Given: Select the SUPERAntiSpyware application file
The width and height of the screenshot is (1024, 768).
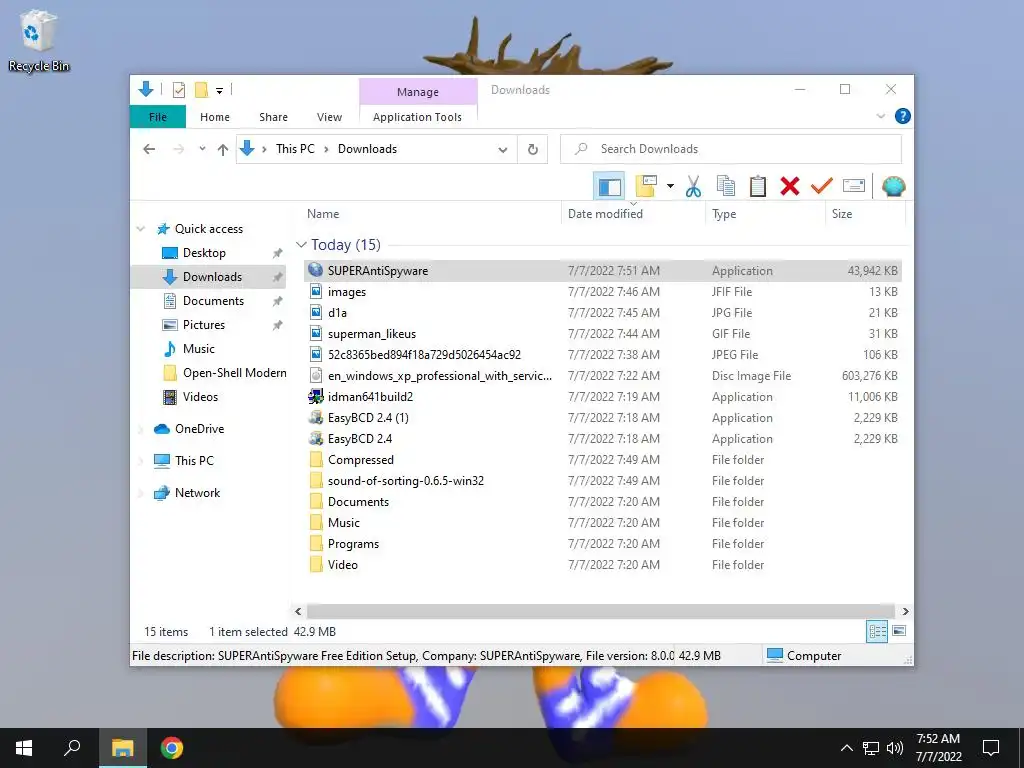Looking at the screenshot, I should pyautogui.click(x=602, y=270).
